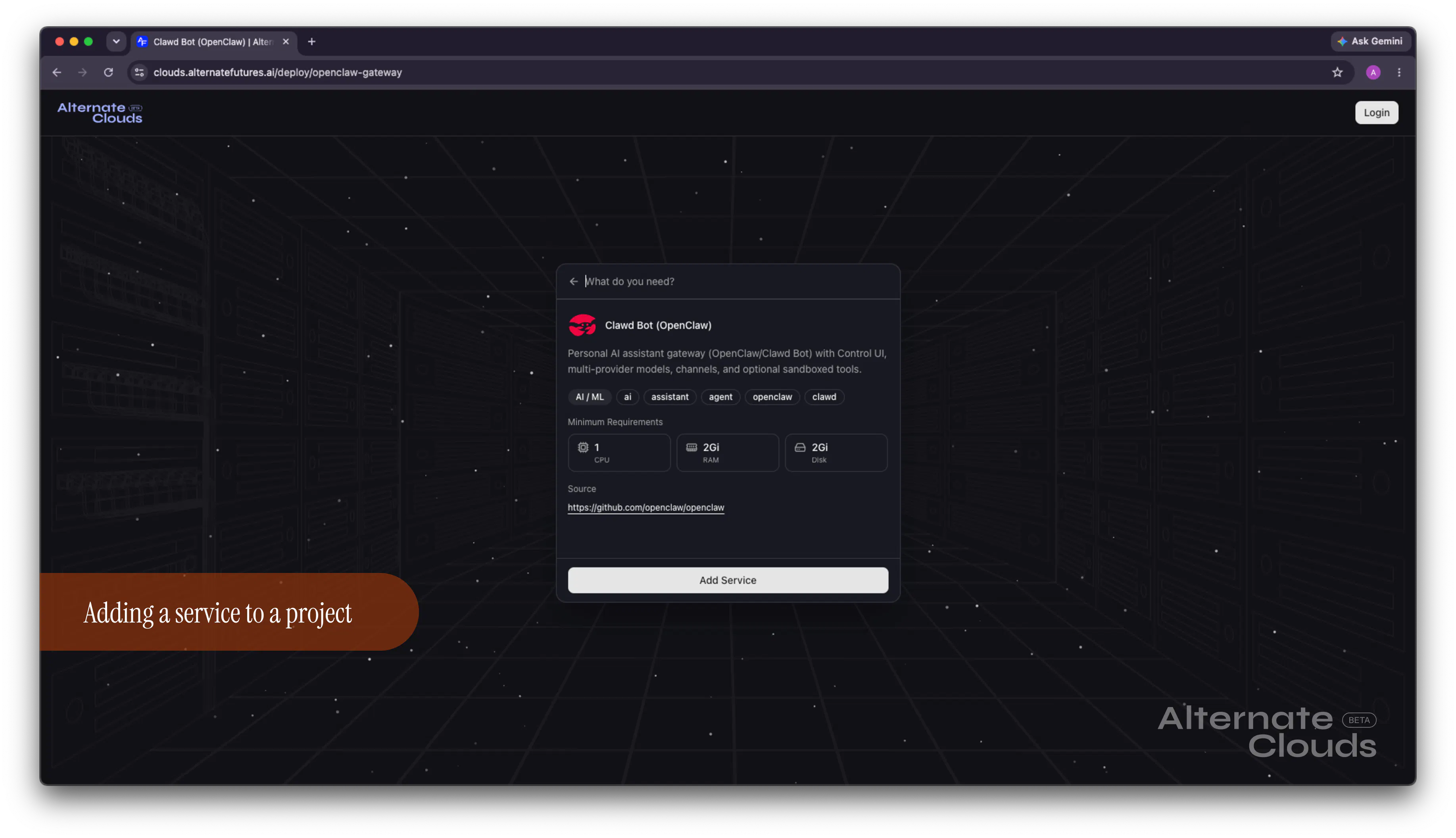Click the red Clawd Bot logo
Screen dimensions: 1456x838
[x=582, y=325]
